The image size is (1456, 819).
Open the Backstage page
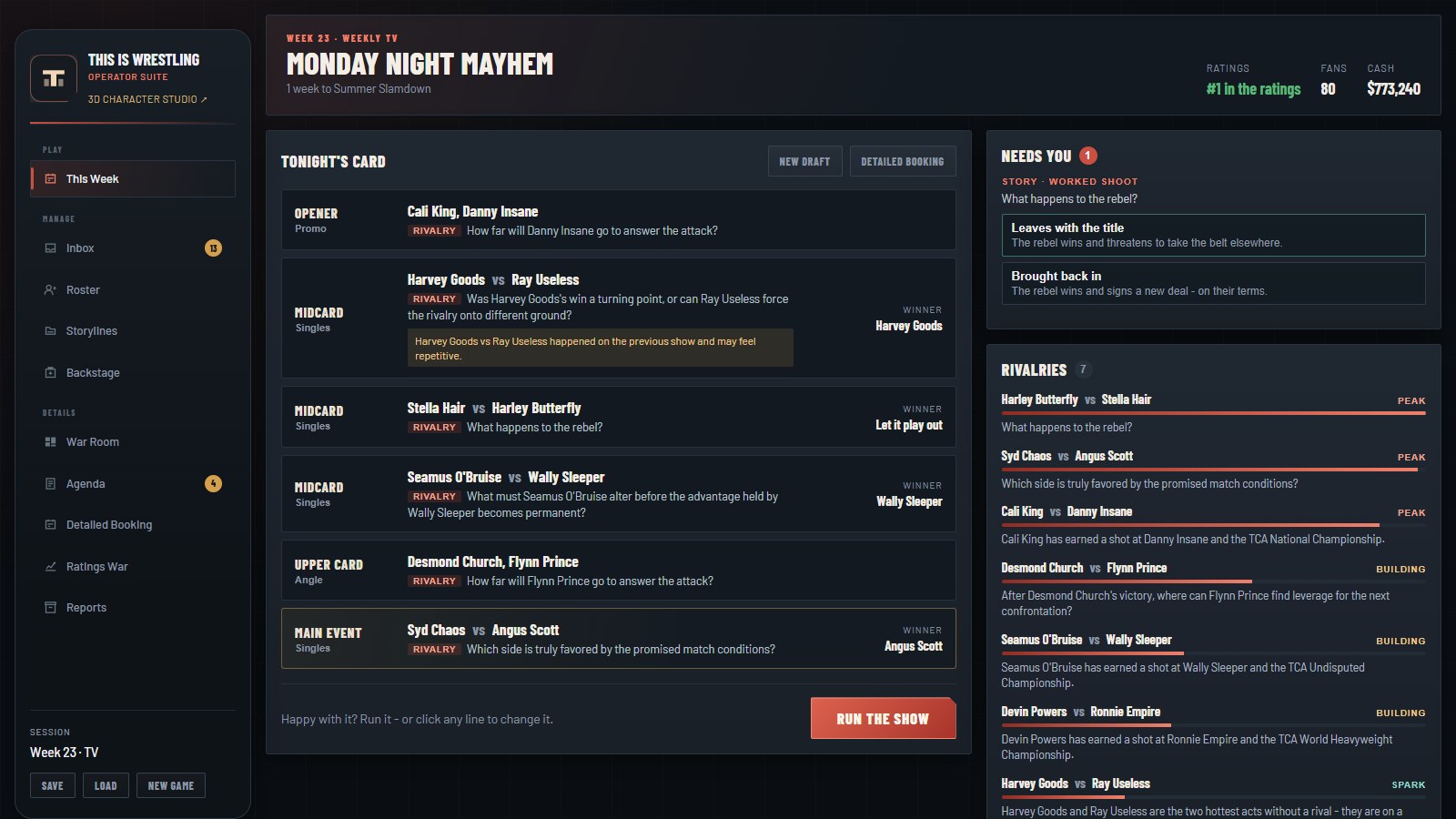pyautogui.click(x=133, y=373)
